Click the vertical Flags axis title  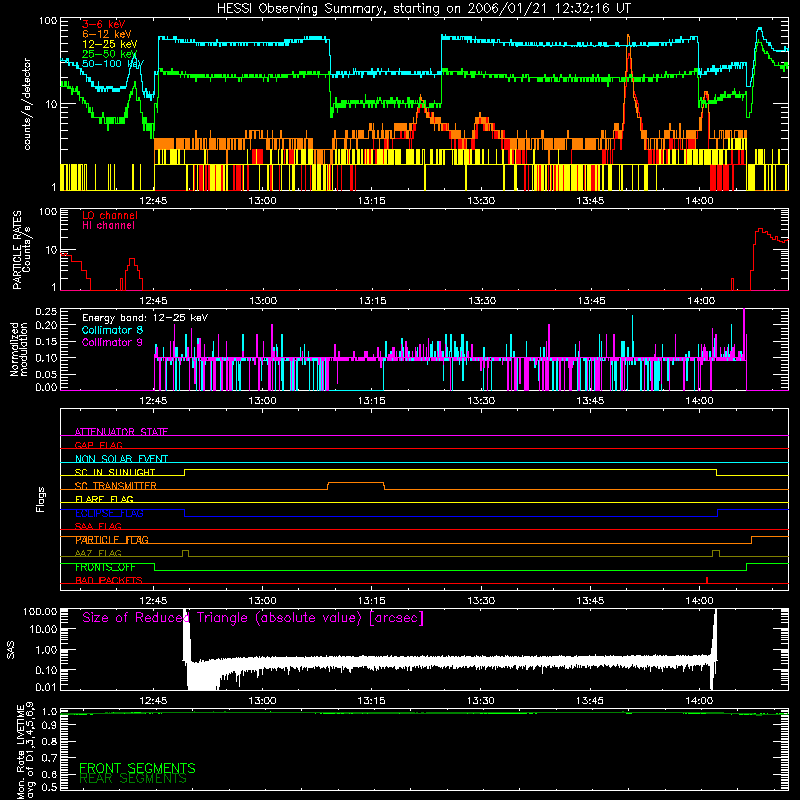[x=41, y=499]
